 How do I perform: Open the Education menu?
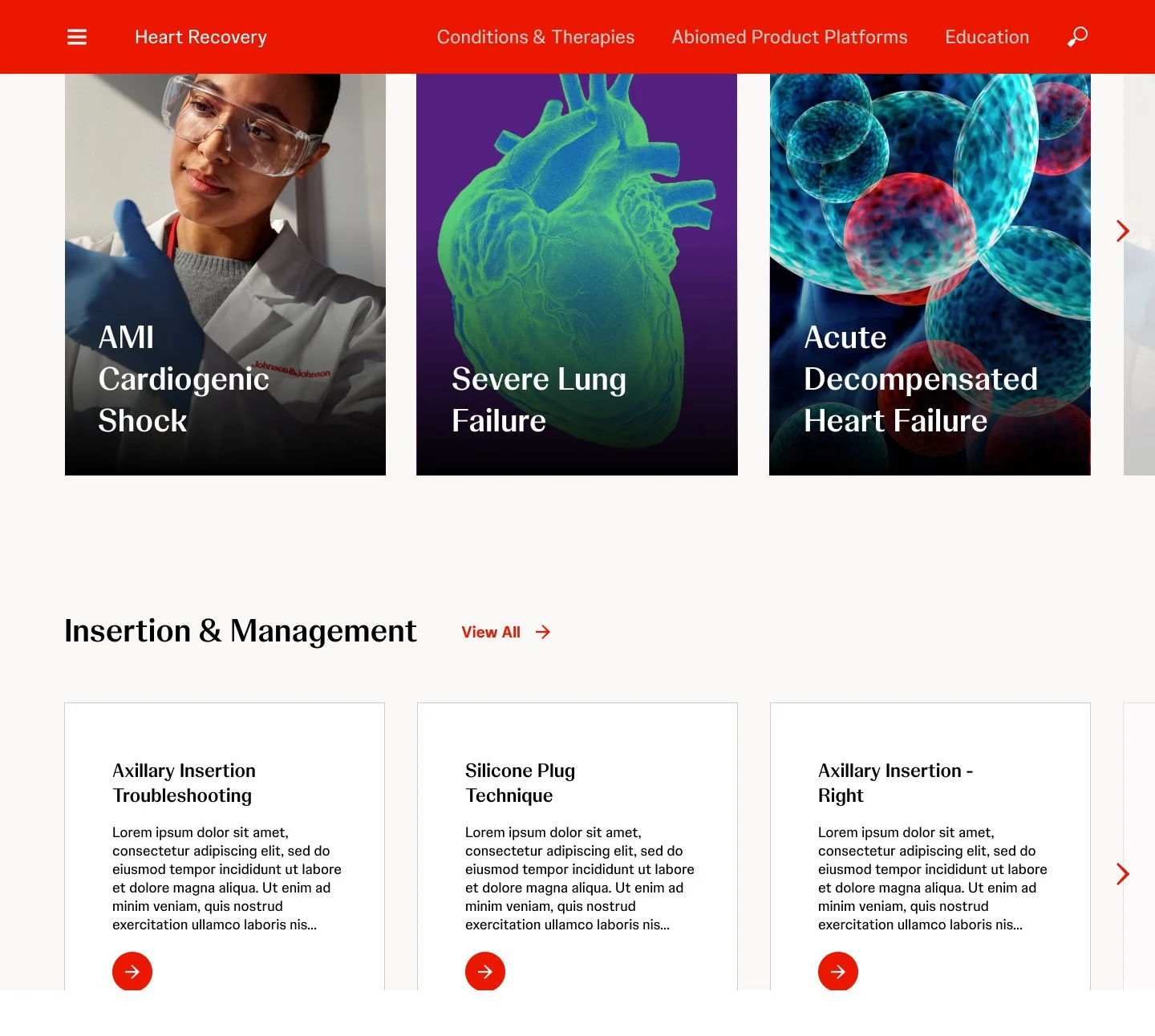point(987,37)
